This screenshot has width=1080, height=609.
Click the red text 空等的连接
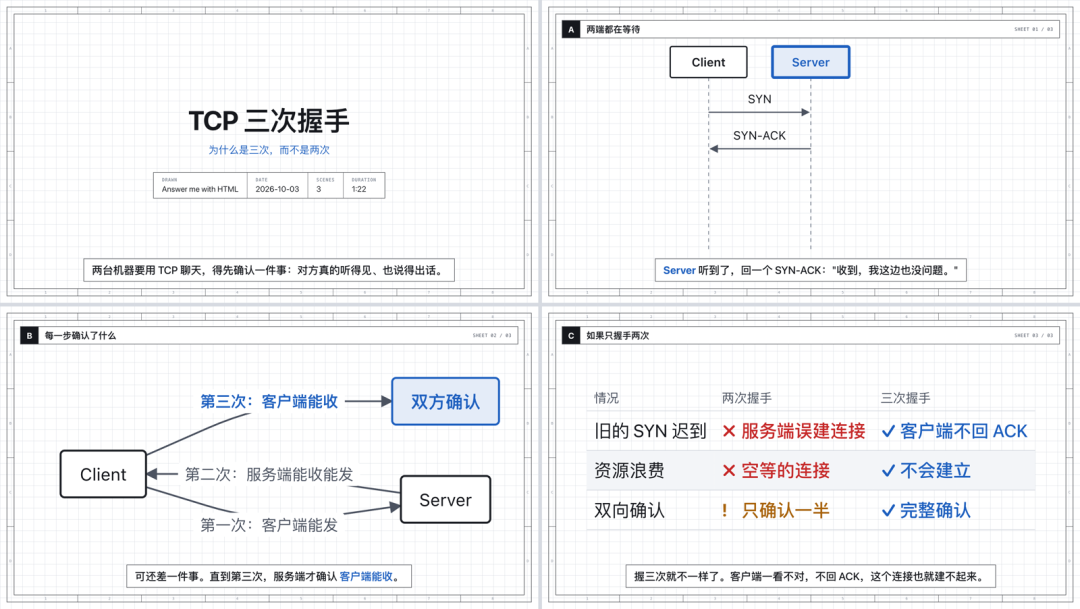click(x=786, y=471)
